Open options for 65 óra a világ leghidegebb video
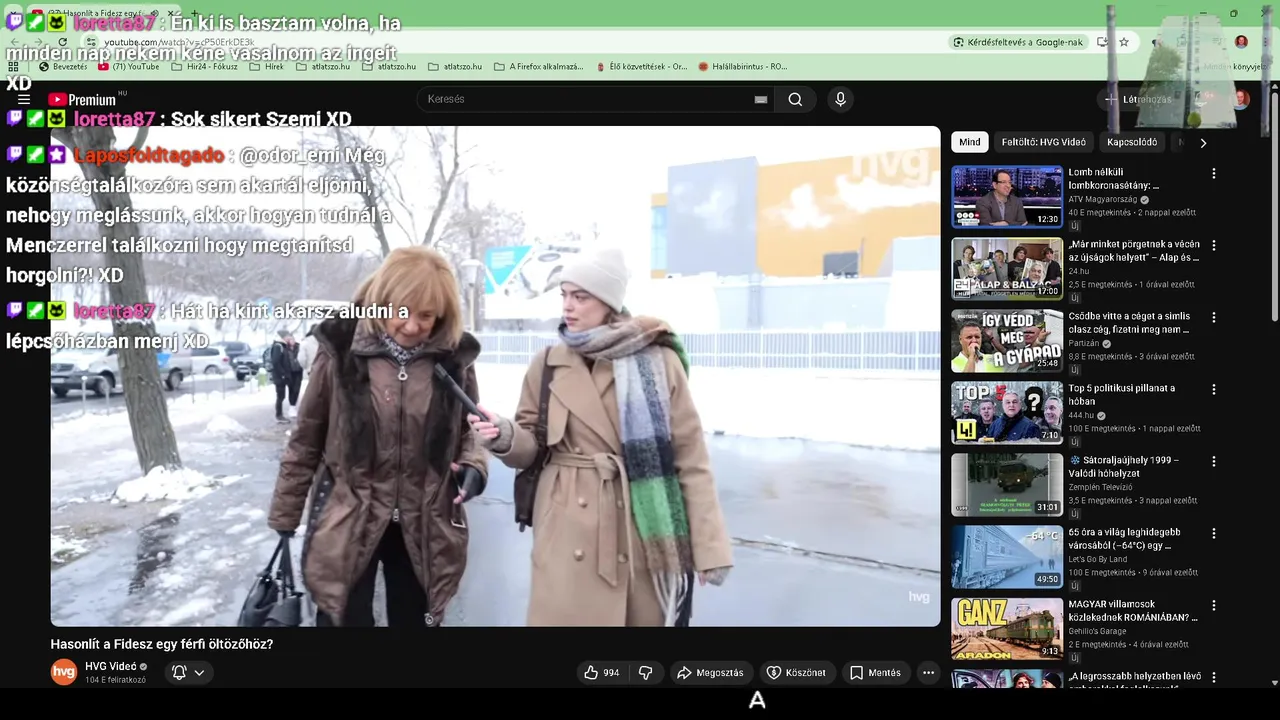The width and height of the screenshot is (1280, 720). (1214, 533)
